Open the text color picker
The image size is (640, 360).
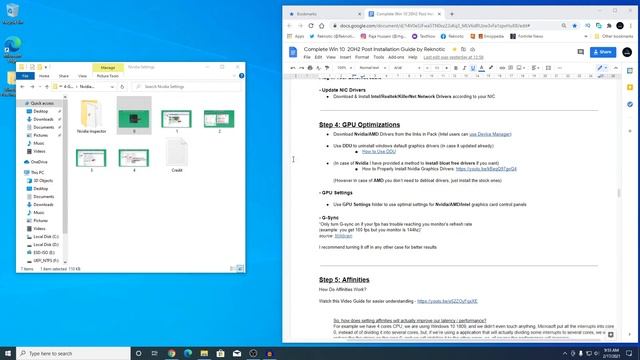(482, 68)
